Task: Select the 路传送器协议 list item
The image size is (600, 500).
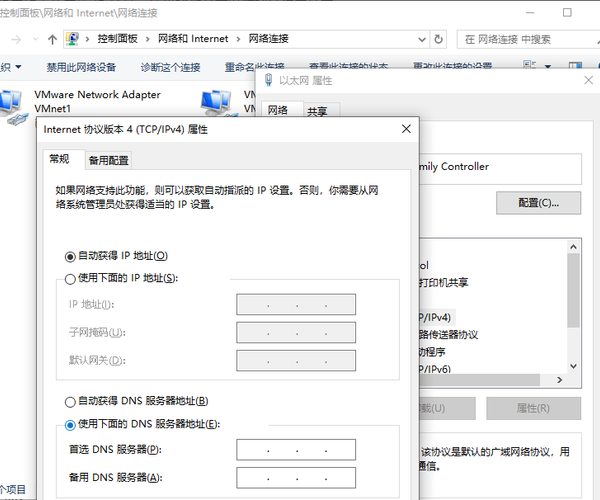Action: (449, 335)
